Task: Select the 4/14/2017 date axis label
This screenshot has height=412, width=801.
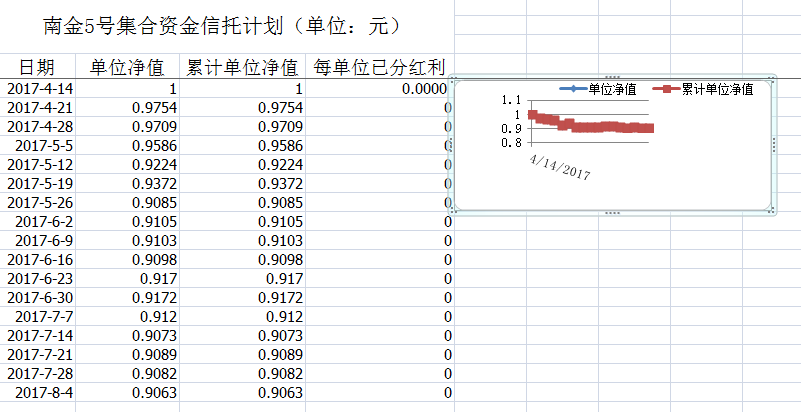Action: [x=561, y=167]
